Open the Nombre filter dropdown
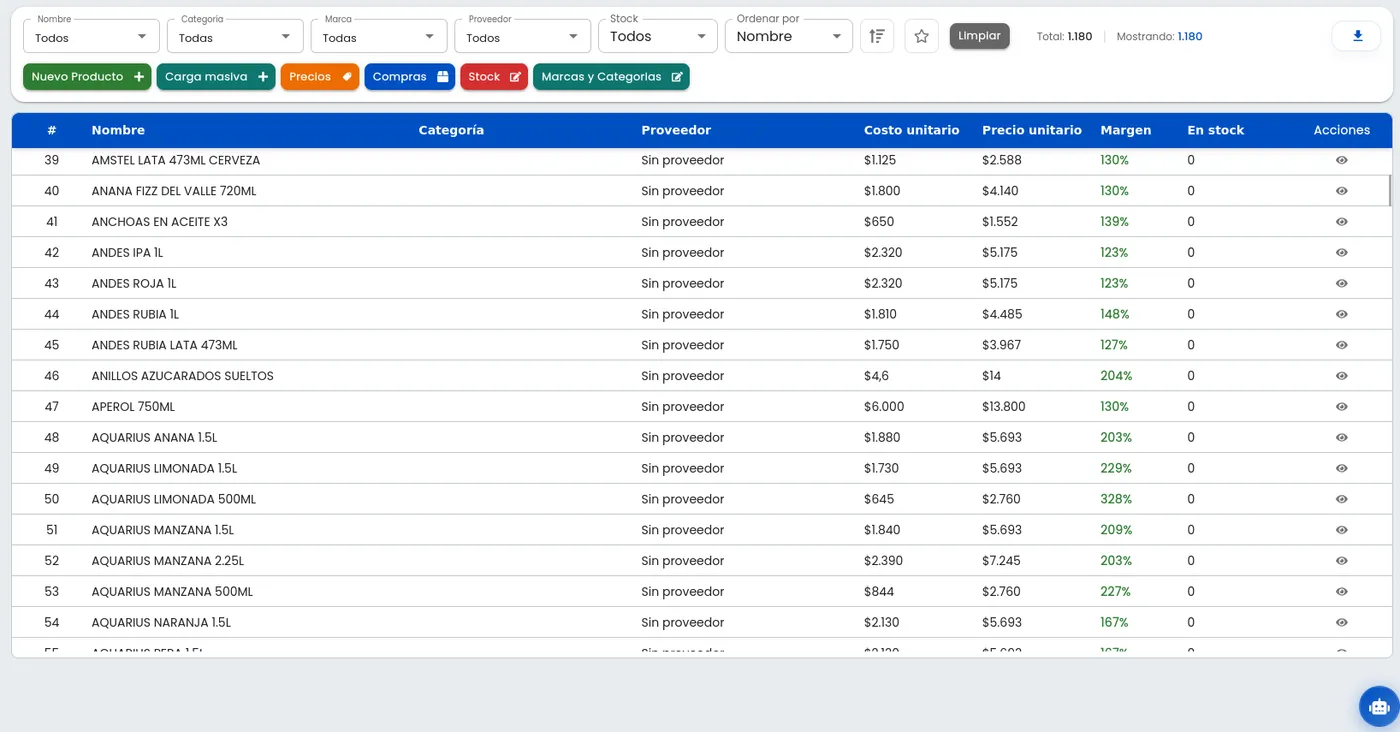1400x732 pixels. tap(91, 37)
